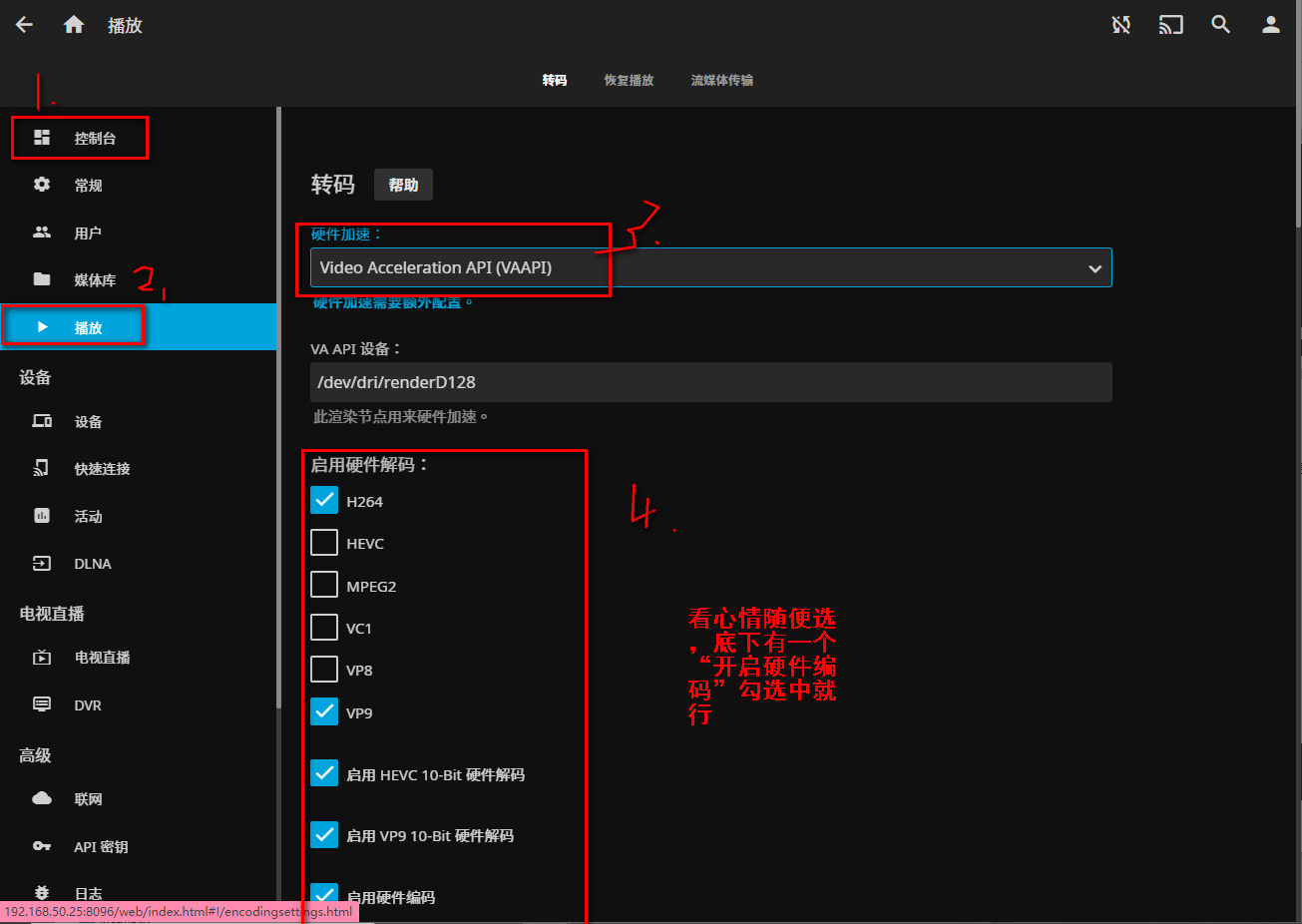The height and width of the screenshot is (924, 1302).
Task: Click the 设备 devices icon
Action: 42,421
